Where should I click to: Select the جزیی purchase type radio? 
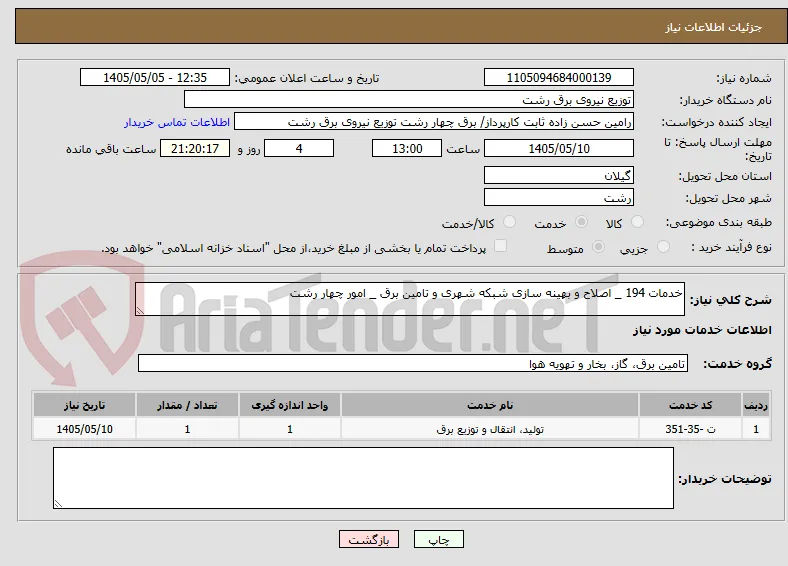click(663, 246)
